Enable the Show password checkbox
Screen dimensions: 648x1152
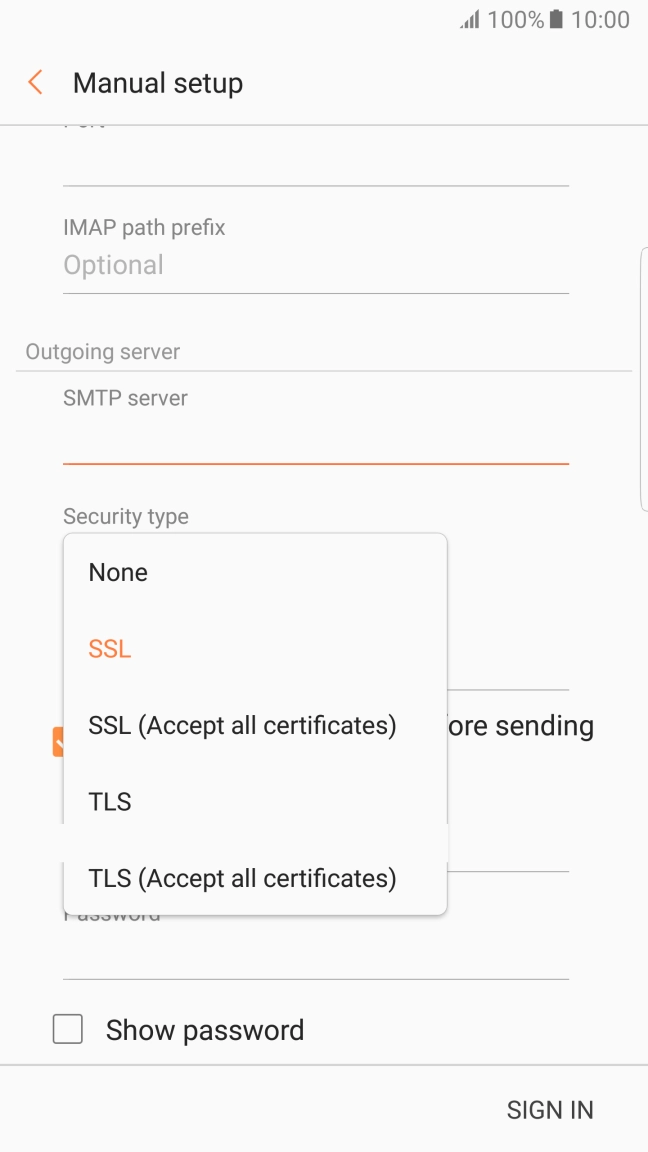coord(67,1028)
